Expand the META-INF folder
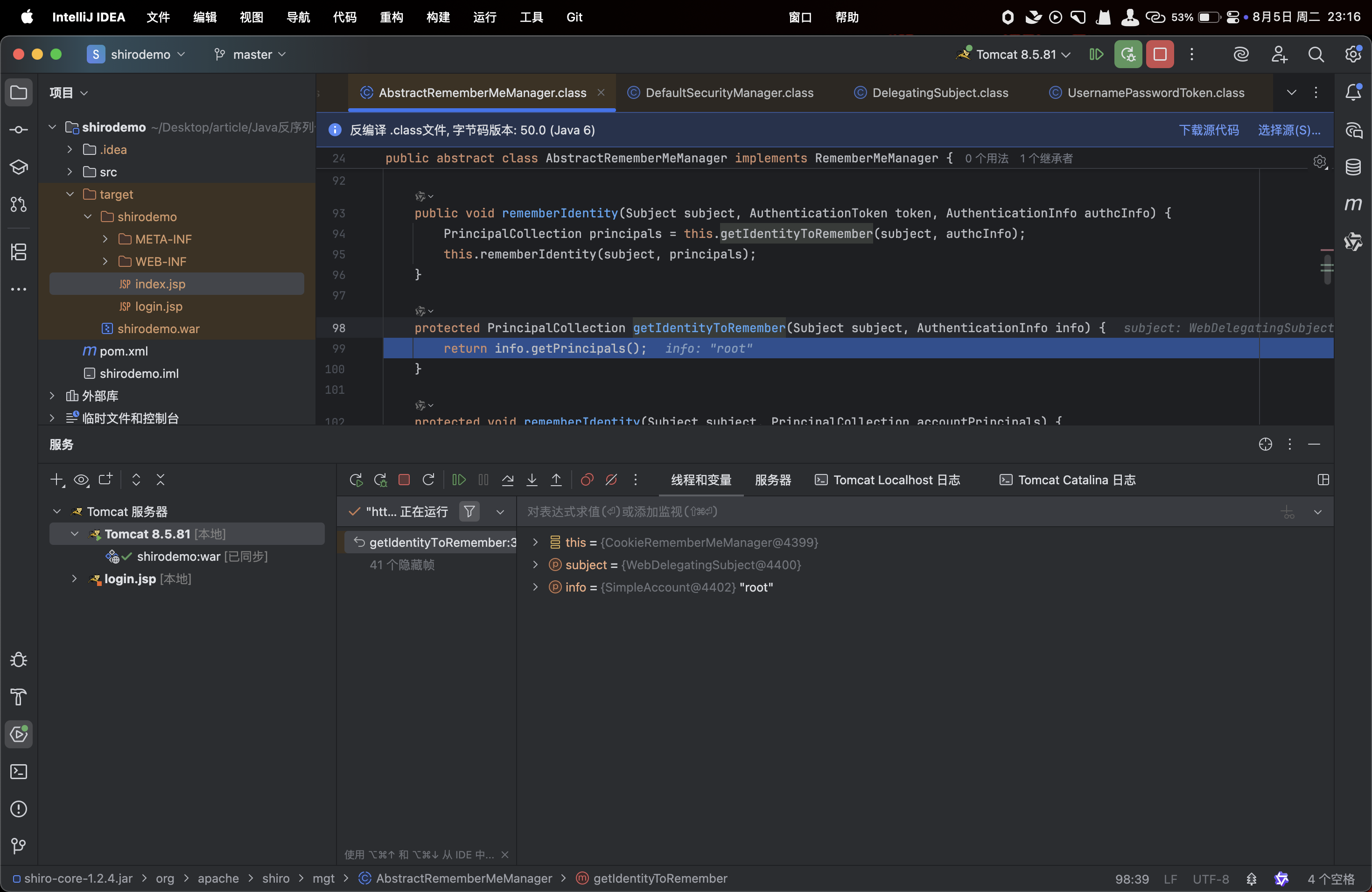The height and width of the screenshot is (892, 1372). tap(105, 239)
